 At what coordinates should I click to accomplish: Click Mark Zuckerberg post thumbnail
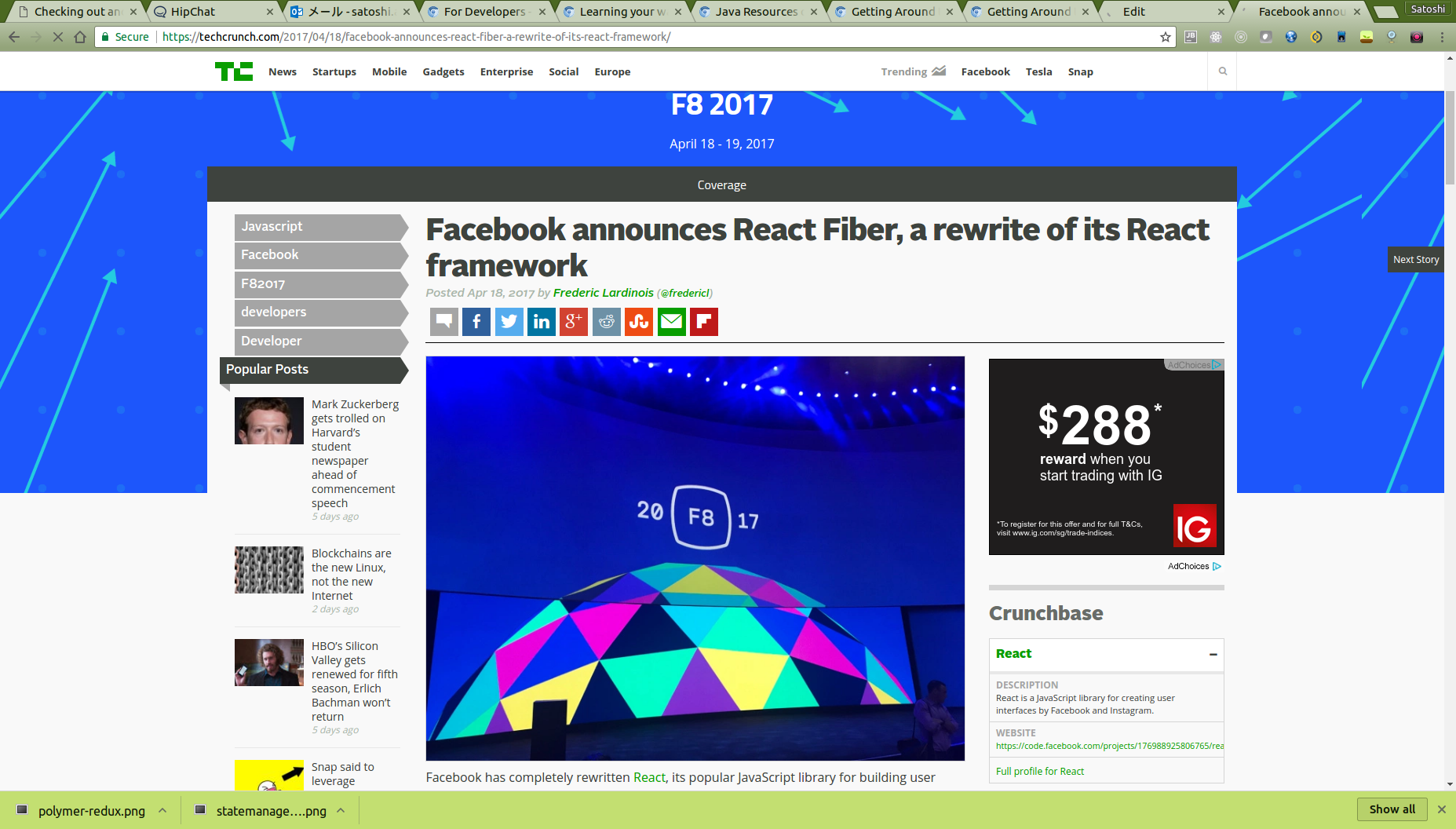pyautogui.click(x=269, y=421)
